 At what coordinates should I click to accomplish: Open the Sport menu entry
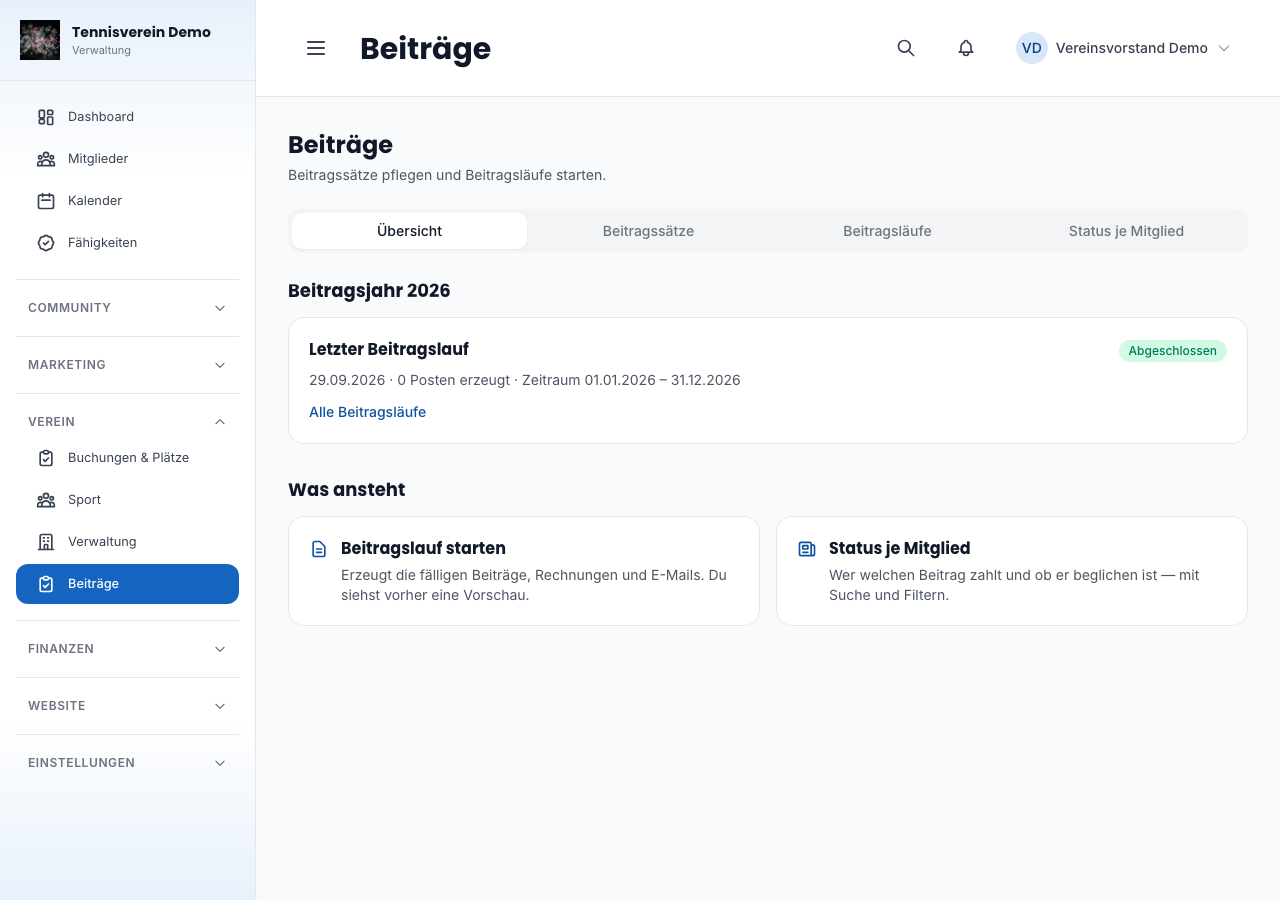[127, 500]
